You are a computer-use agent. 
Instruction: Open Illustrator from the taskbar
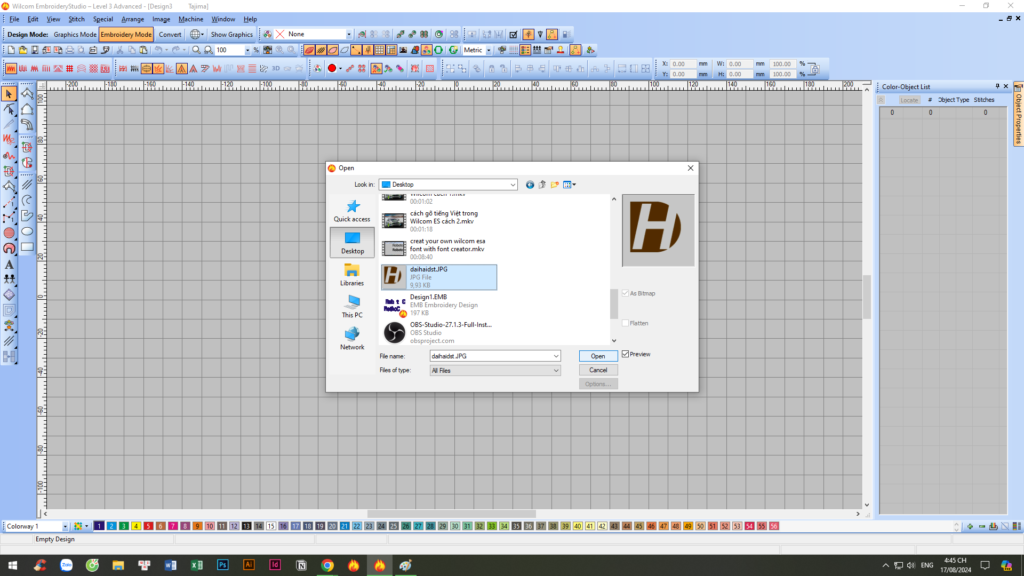point(249,565)
